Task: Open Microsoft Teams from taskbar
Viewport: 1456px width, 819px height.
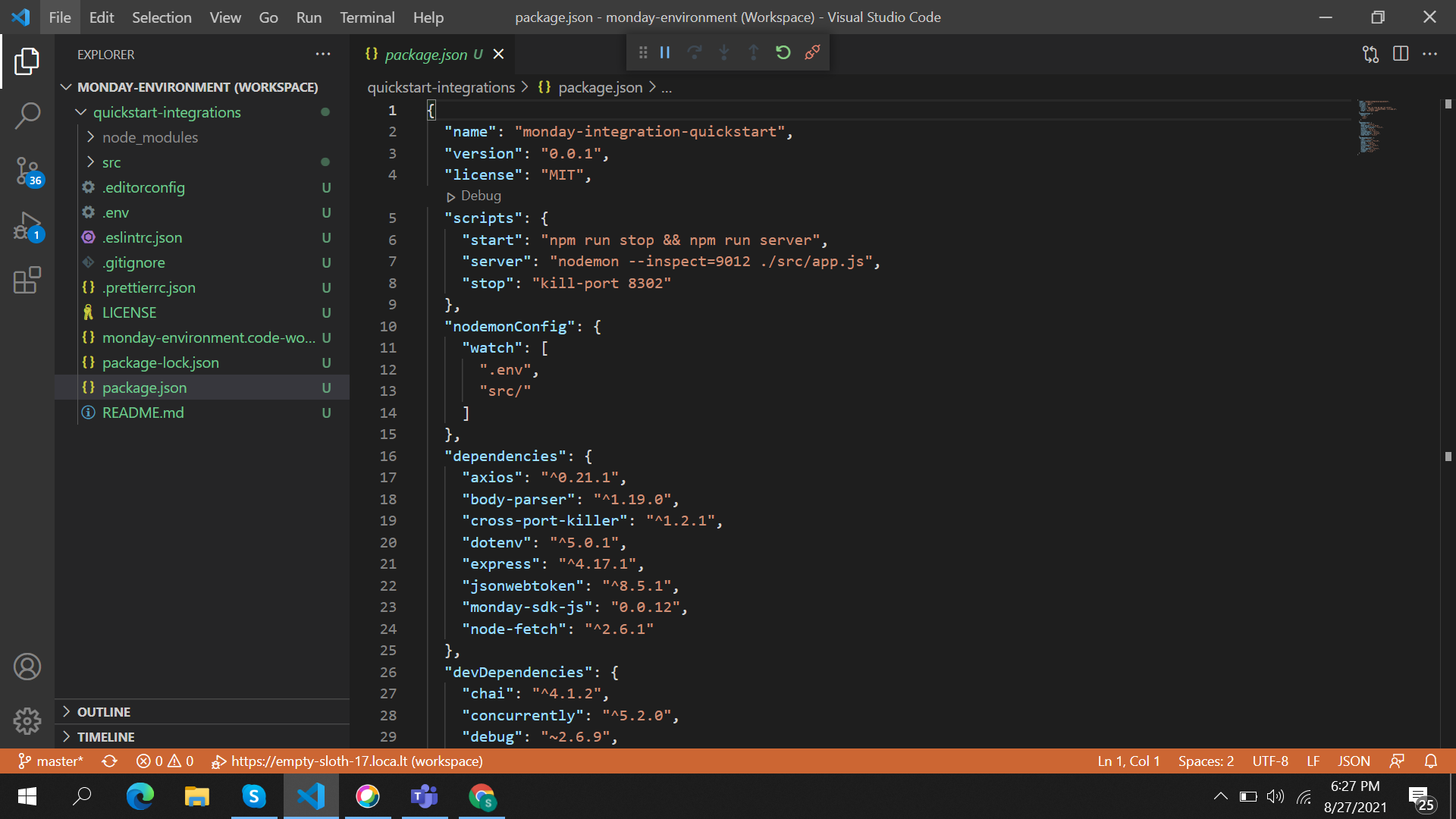Action: pyautogui.click(x=425, y=796)
